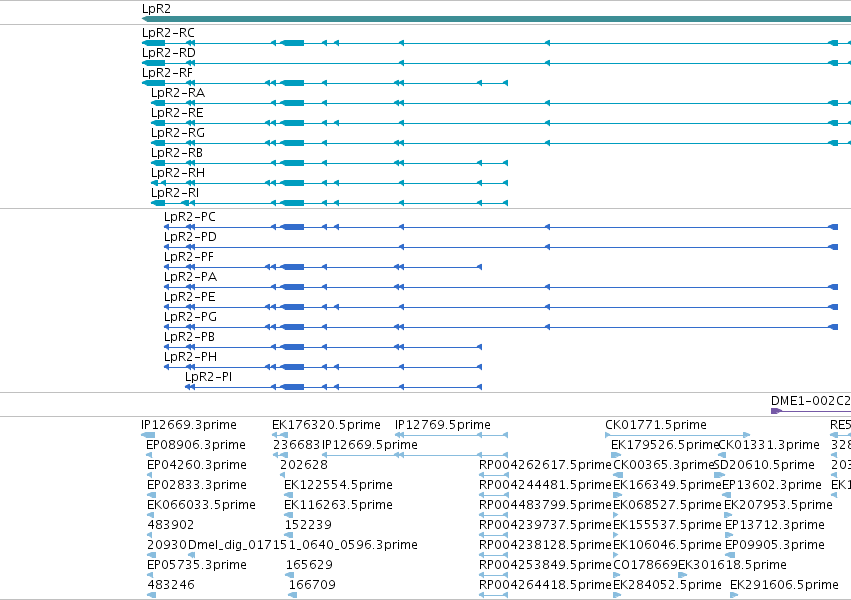
Task: Click the CK01331.3prime label
Action: 769,445
